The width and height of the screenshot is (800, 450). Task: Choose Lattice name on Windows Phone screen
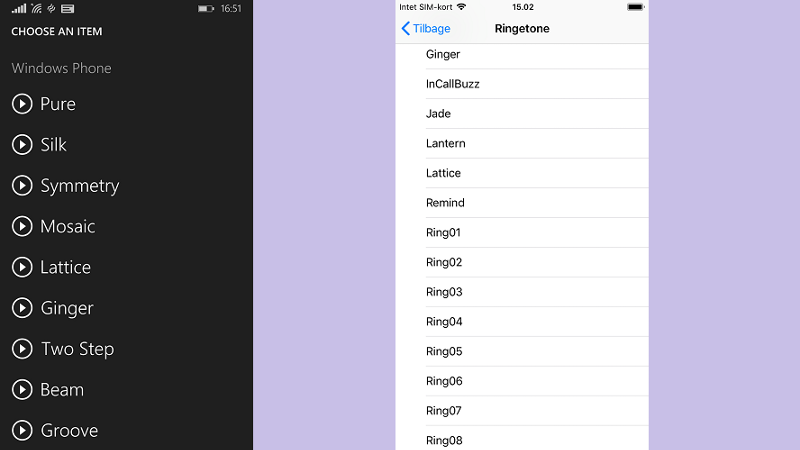point(66,267)
